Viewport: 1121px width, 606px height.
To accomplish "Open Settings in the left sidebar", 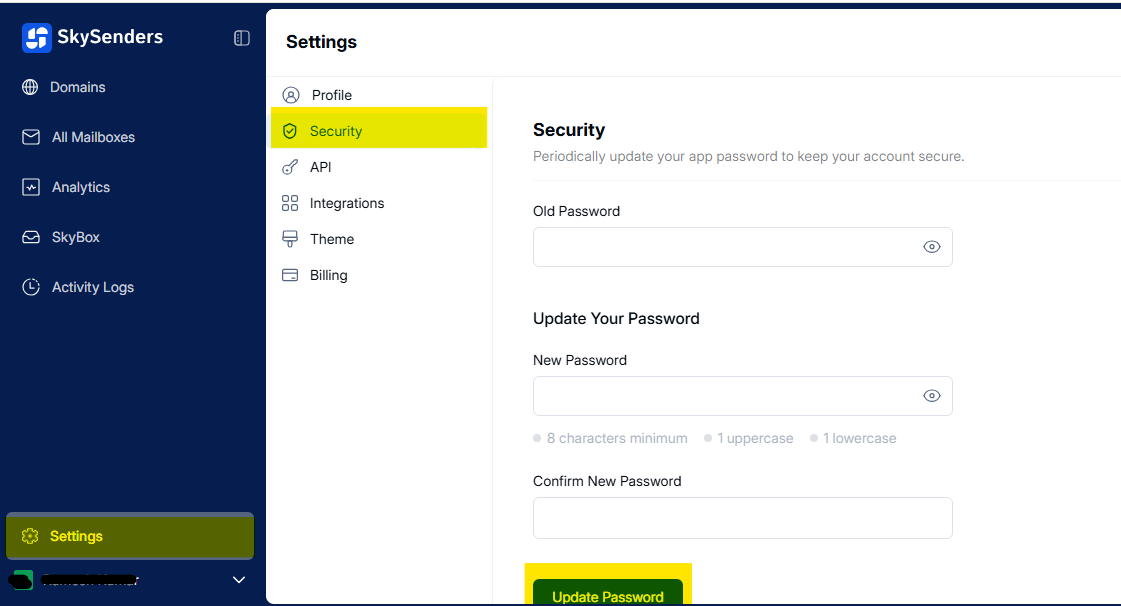I will pos(77,536).
